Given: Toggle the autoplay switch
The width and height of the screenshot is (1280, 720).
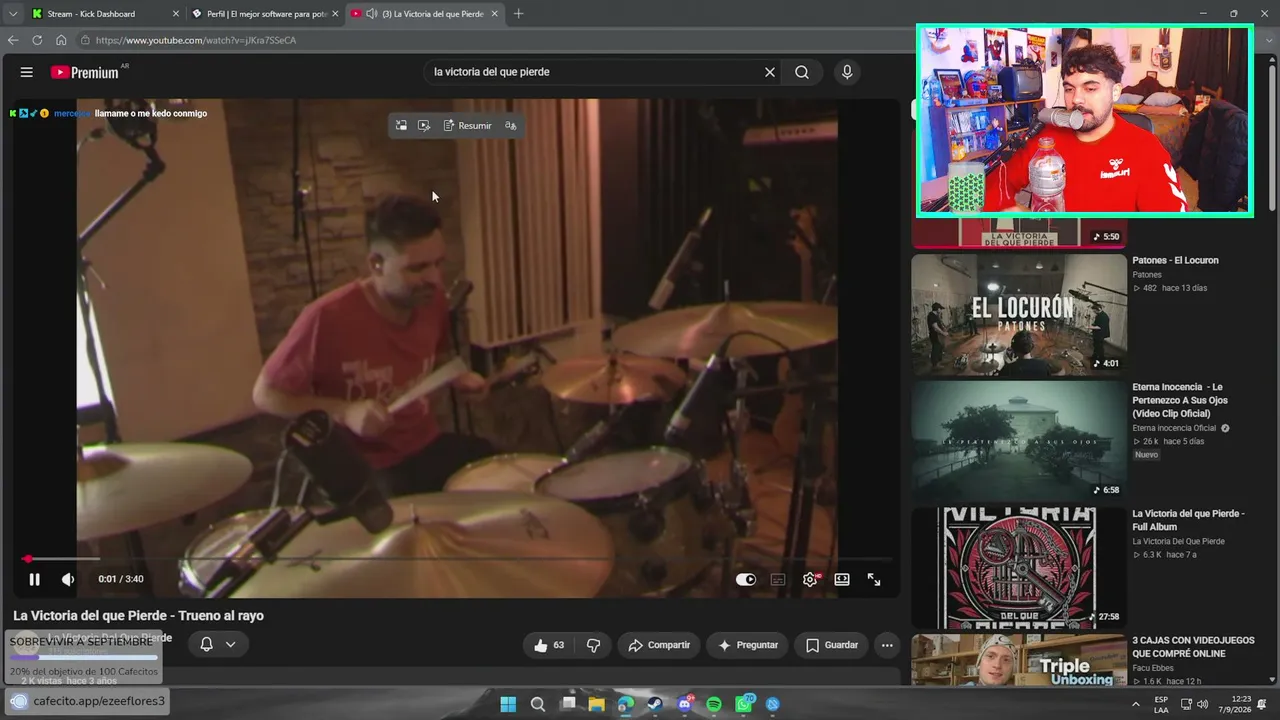Looking at the screenshot, I should [x=746, y=579].
